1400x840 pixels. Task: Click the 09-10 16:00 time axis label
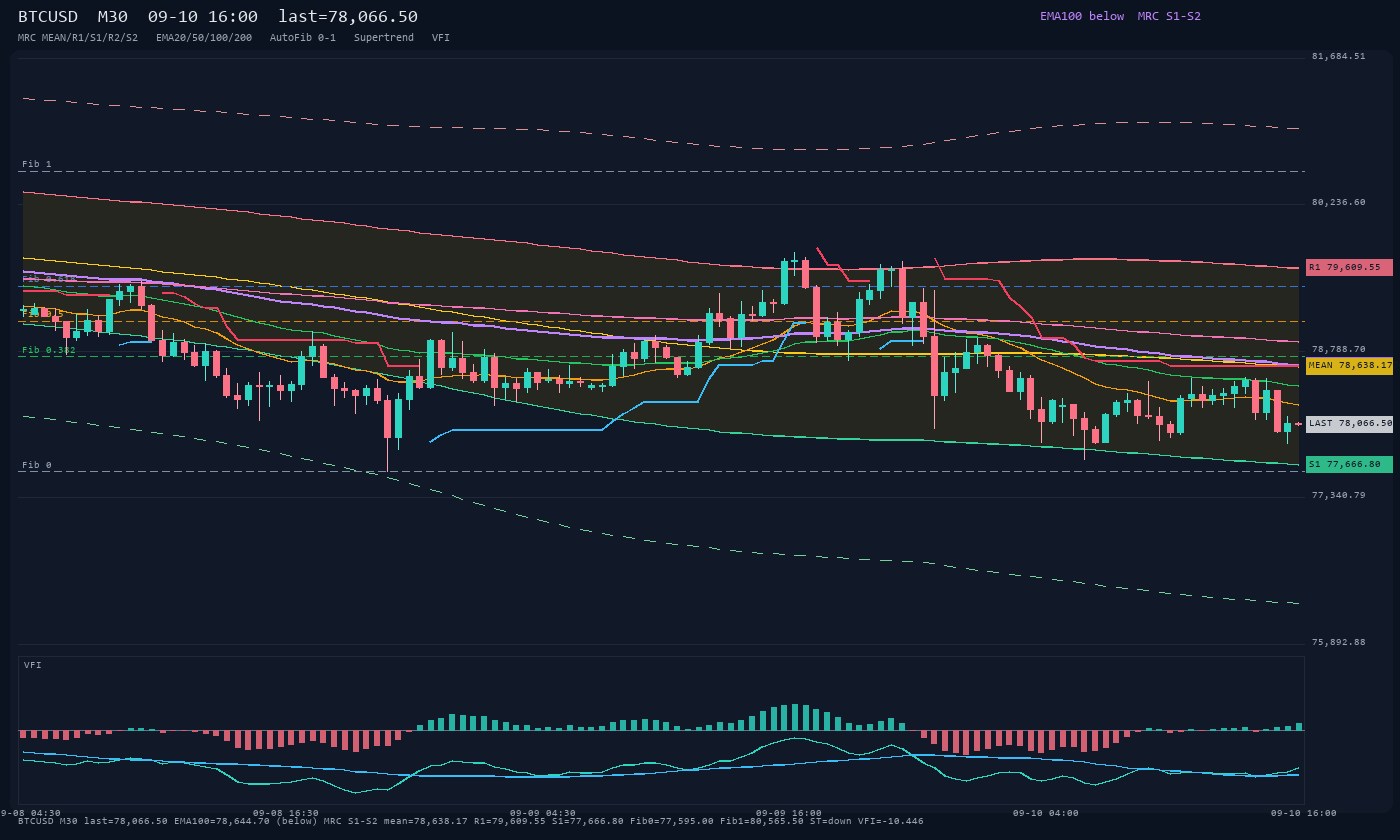tap(1303, 813)
